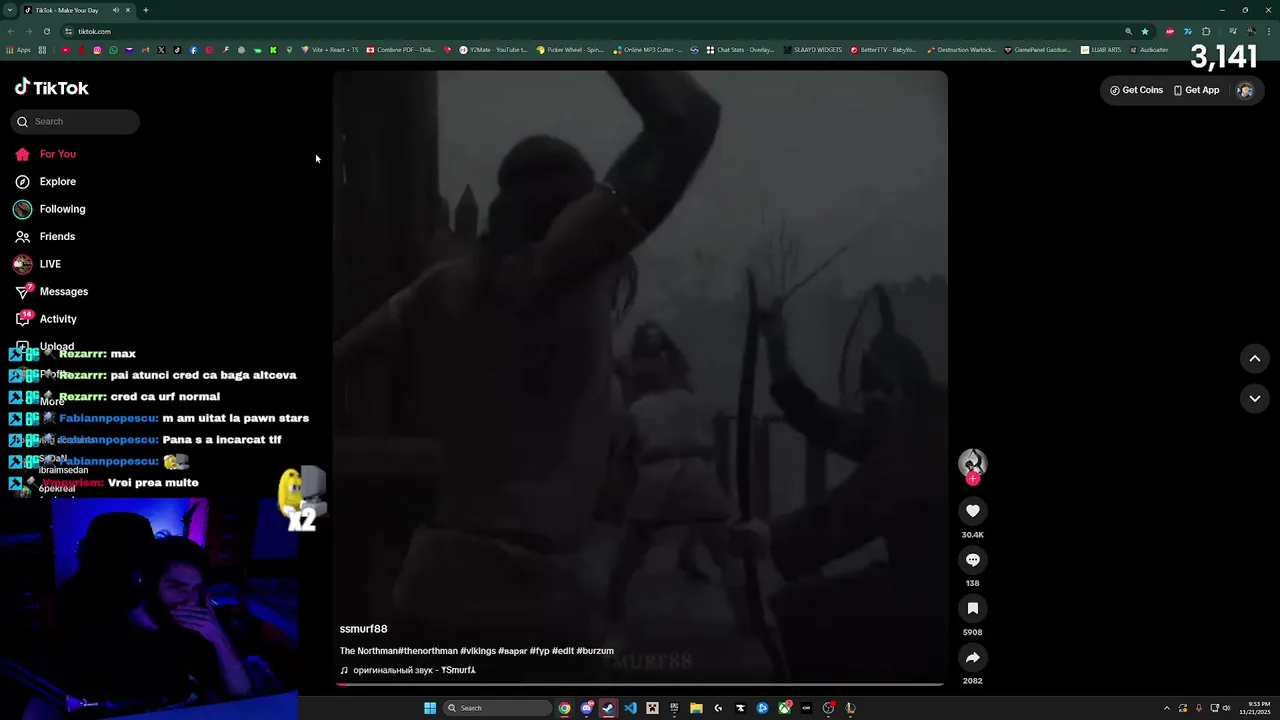This screenshot has width=1280, height=720.
Task: Open the Adblock extension icon
Action: (x=1170, y=31)
